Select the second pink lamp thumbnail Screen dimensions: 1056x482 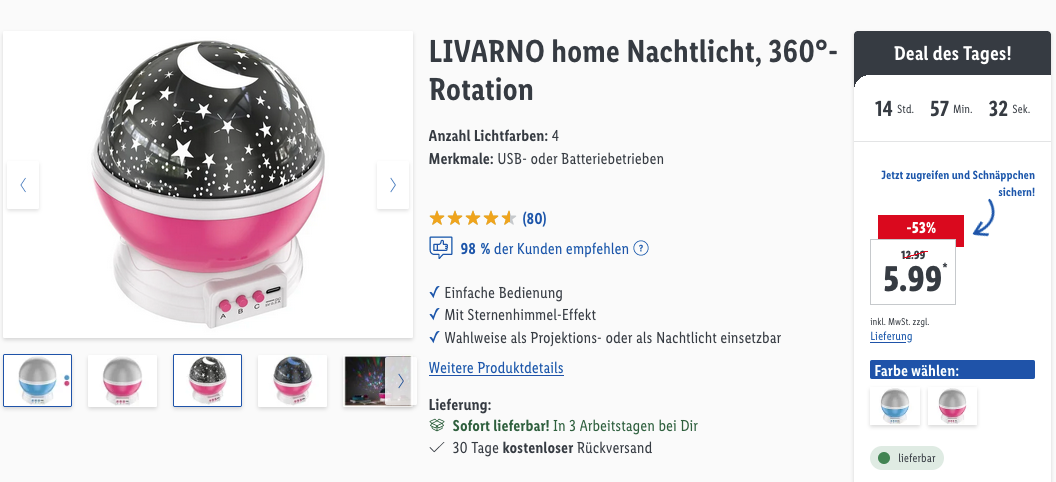[122, 380]
